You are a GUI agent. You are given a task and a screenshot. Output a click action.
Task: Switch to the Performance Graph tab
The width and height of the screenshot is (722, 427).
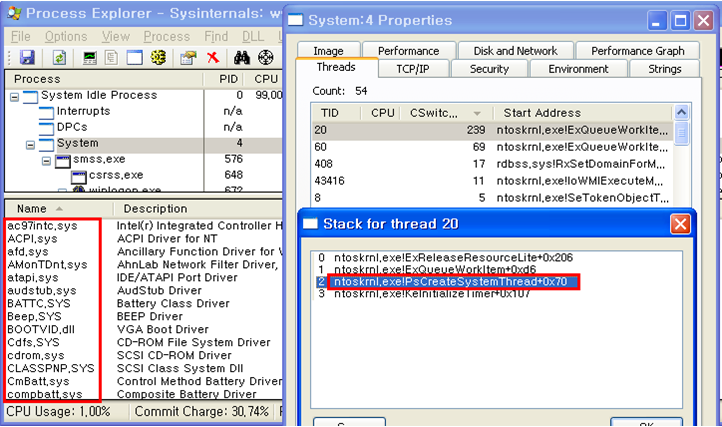(x=638, y=51)
